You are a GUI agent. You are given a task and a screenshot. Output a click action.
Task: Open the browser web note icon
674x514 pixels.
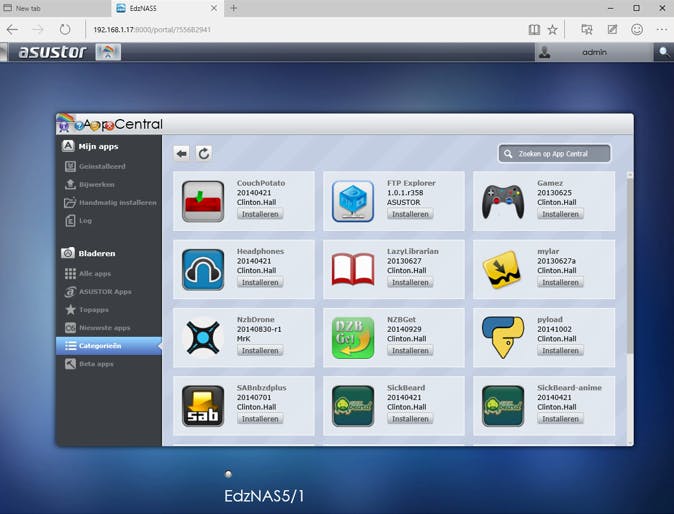pyautogui.click(x=612, y=30)
